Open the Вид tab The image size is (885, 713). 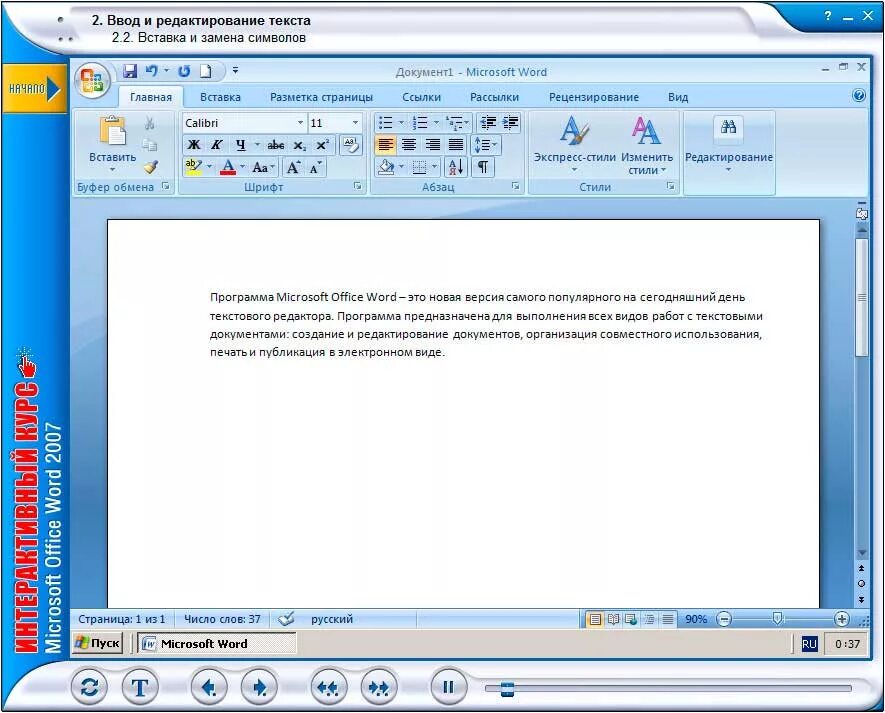click(678, 97)
